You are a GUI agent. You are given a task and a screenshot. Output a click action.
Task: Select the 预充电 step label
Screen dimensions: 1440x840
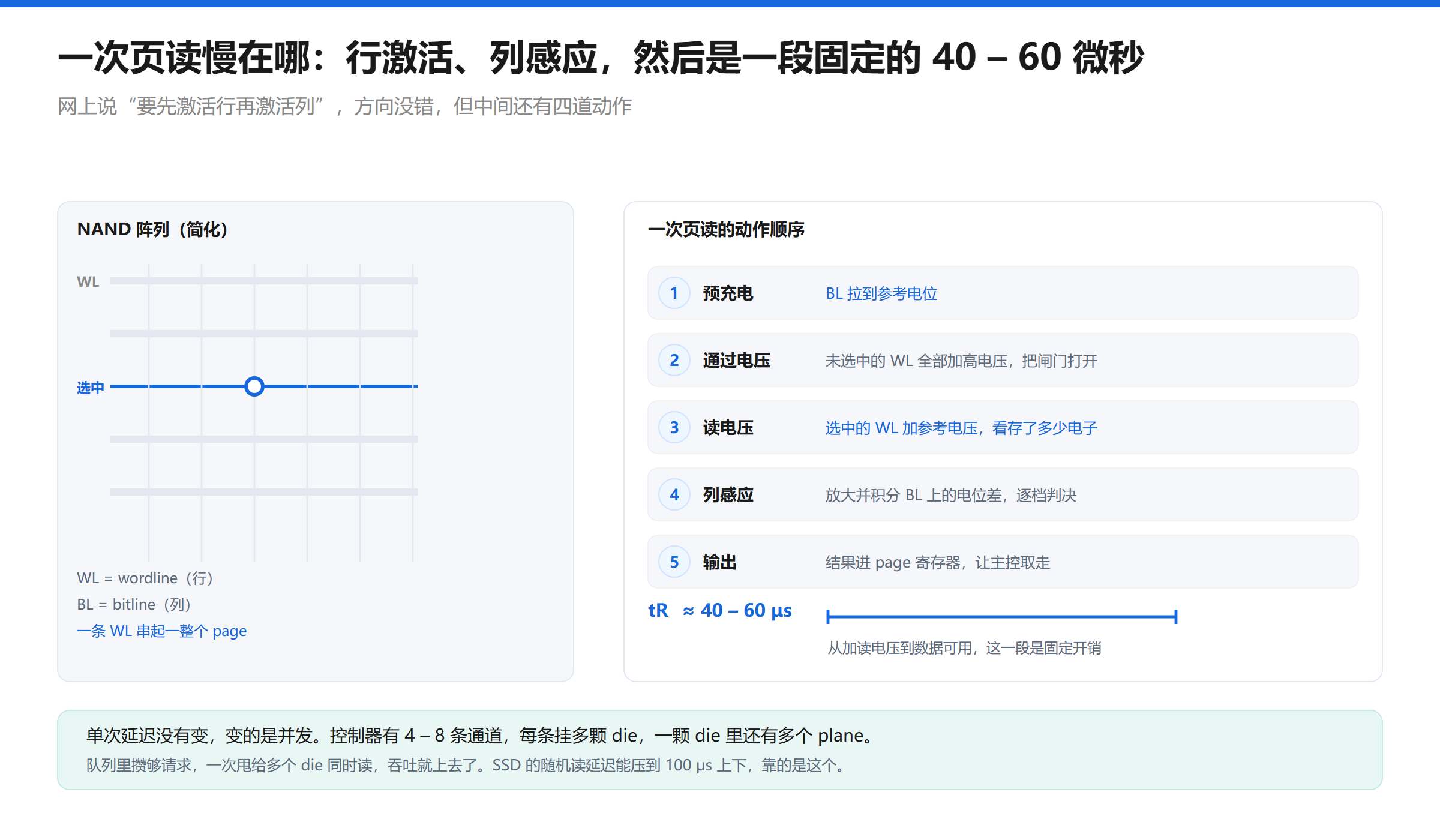[x=728, y=293]
